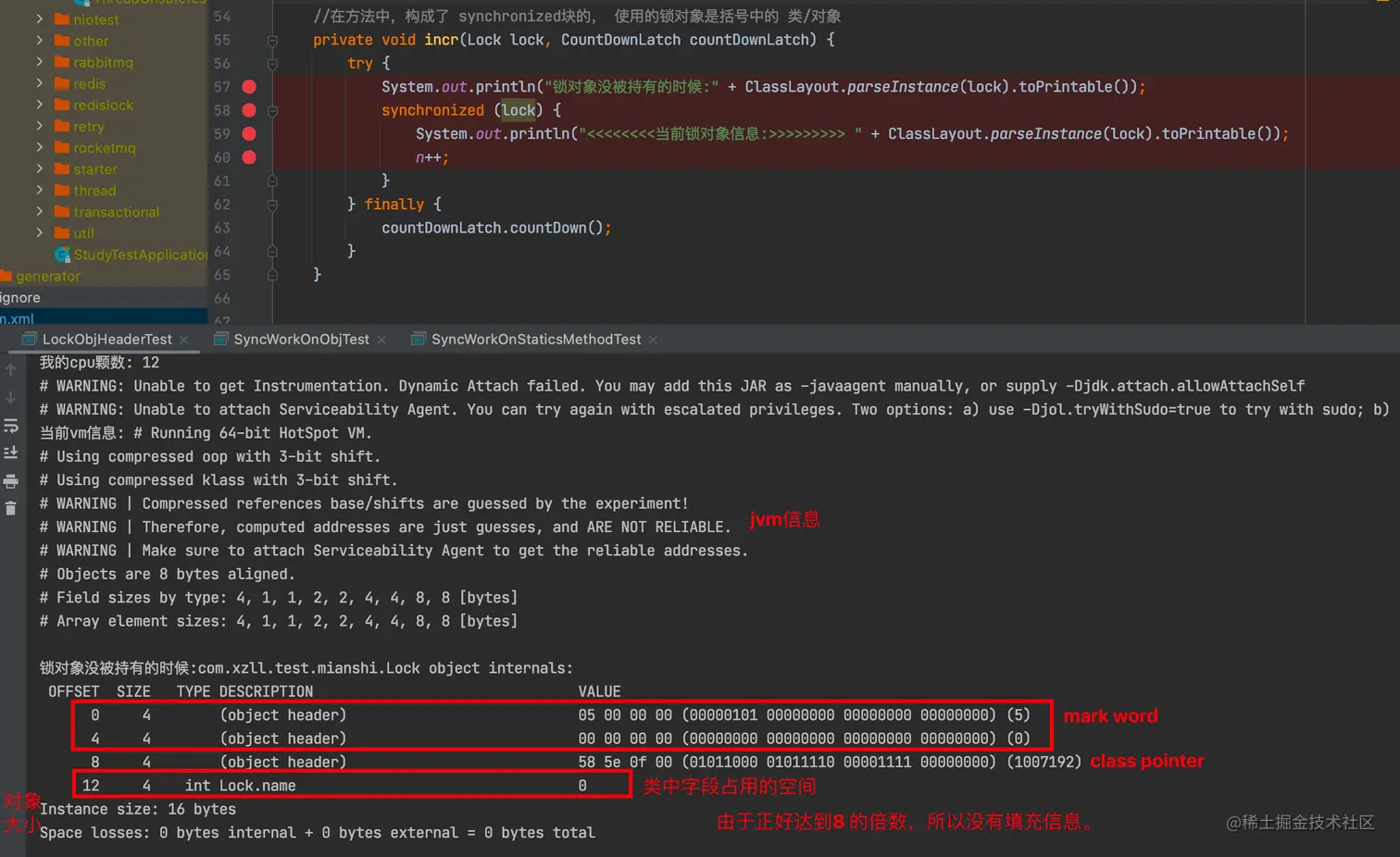Viewport: 1400px width, 857px height.
Task: Expand the rocketmq folder
Action: click(39, 146)
